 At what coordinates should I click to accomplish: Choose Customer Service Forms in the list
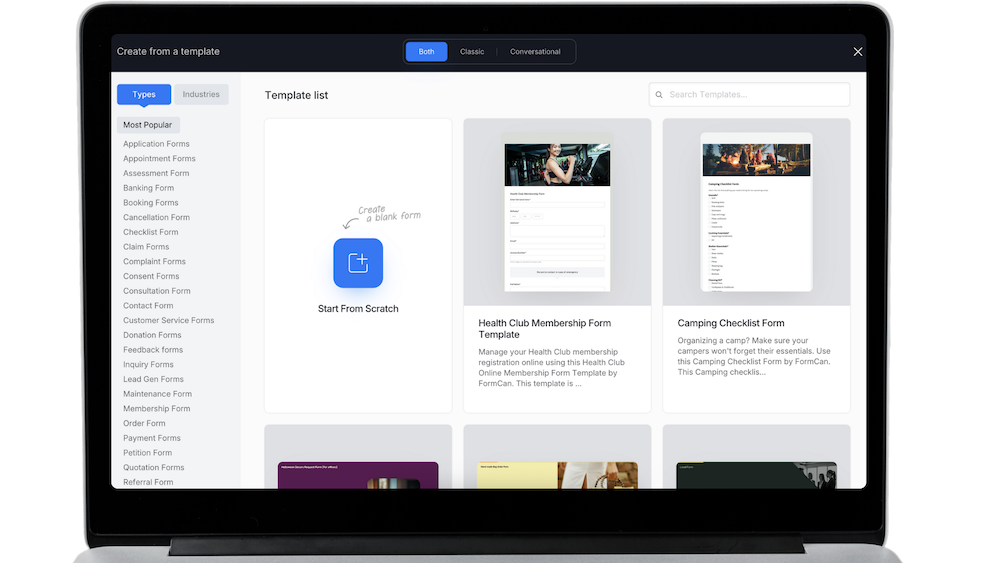coord(168,320)
